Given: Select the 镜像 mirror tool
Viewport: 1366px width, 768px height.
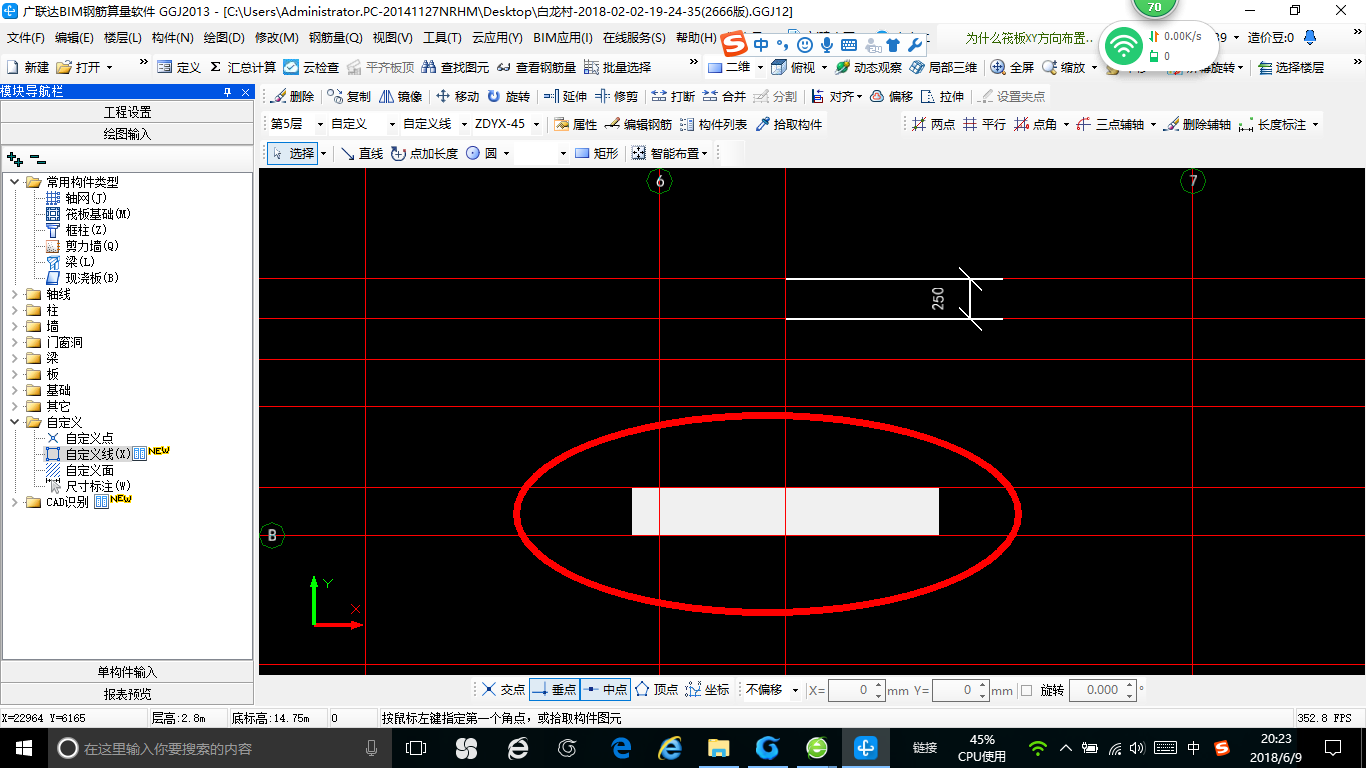Looking at the screenshot, I should 400,97.
